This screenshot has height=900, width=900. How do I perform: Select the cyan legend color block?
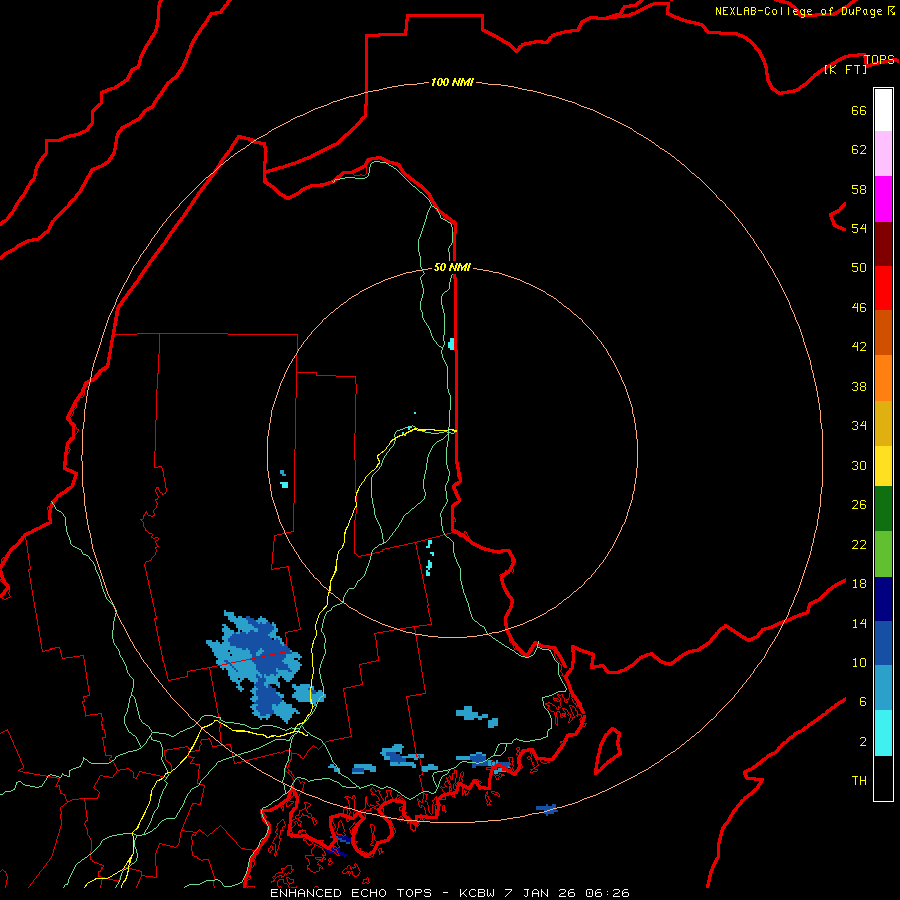point(883,733)
